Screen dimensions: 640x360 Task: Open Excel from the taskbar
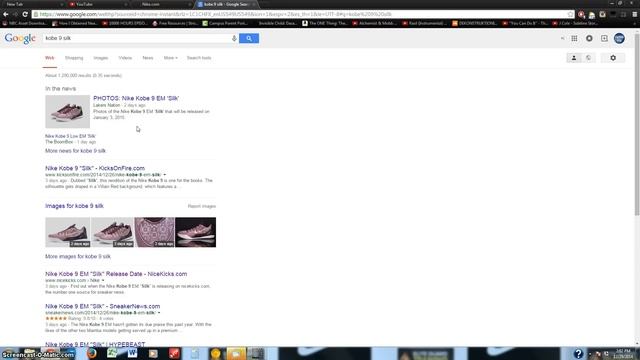pos(112,353)
